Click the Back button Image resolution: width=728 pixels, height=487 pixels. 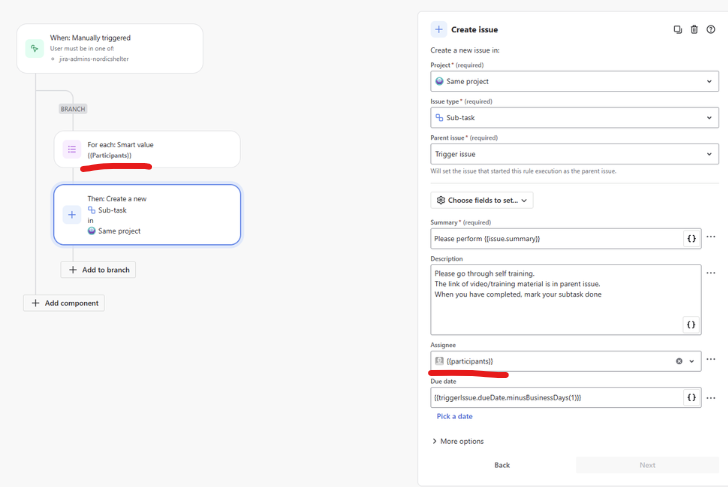coord(502,465)
